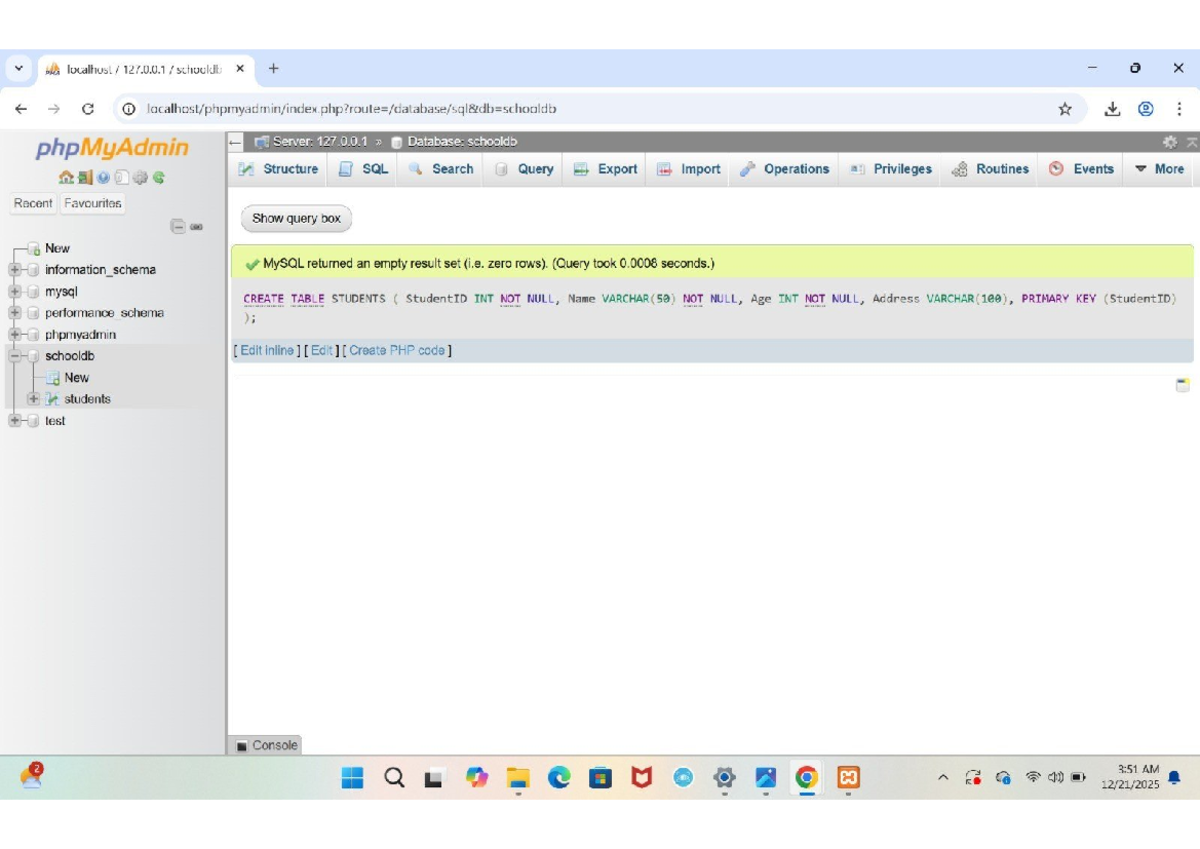Open the Export tab

[606, 169]
